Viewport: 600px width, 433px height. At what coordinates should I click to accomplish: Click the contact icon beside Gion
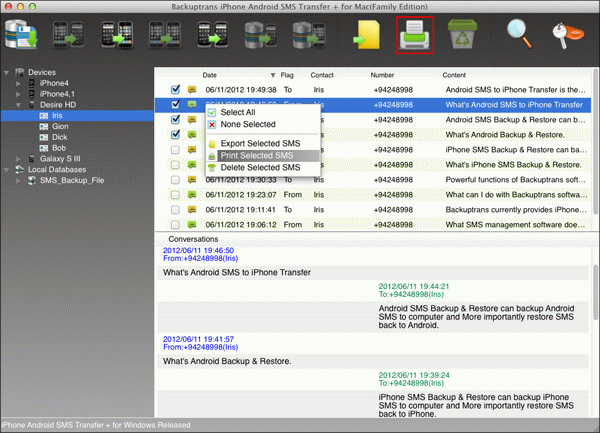pos(44,126)
